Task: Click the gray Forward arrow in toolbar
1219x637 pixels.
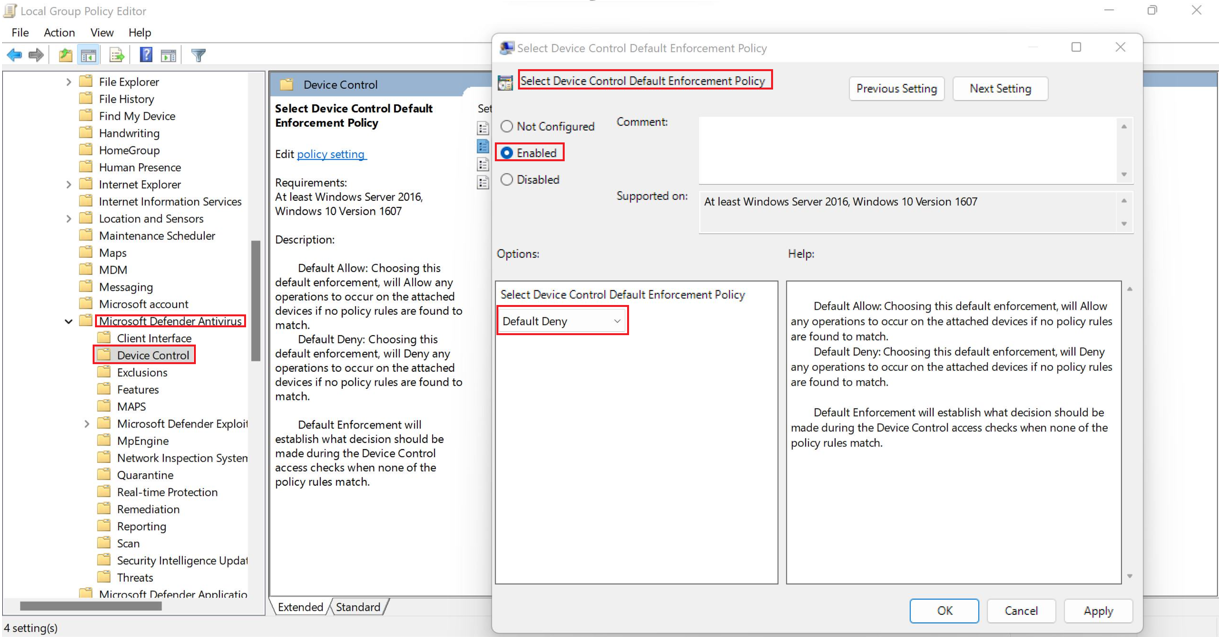Action: coord(36,56)
